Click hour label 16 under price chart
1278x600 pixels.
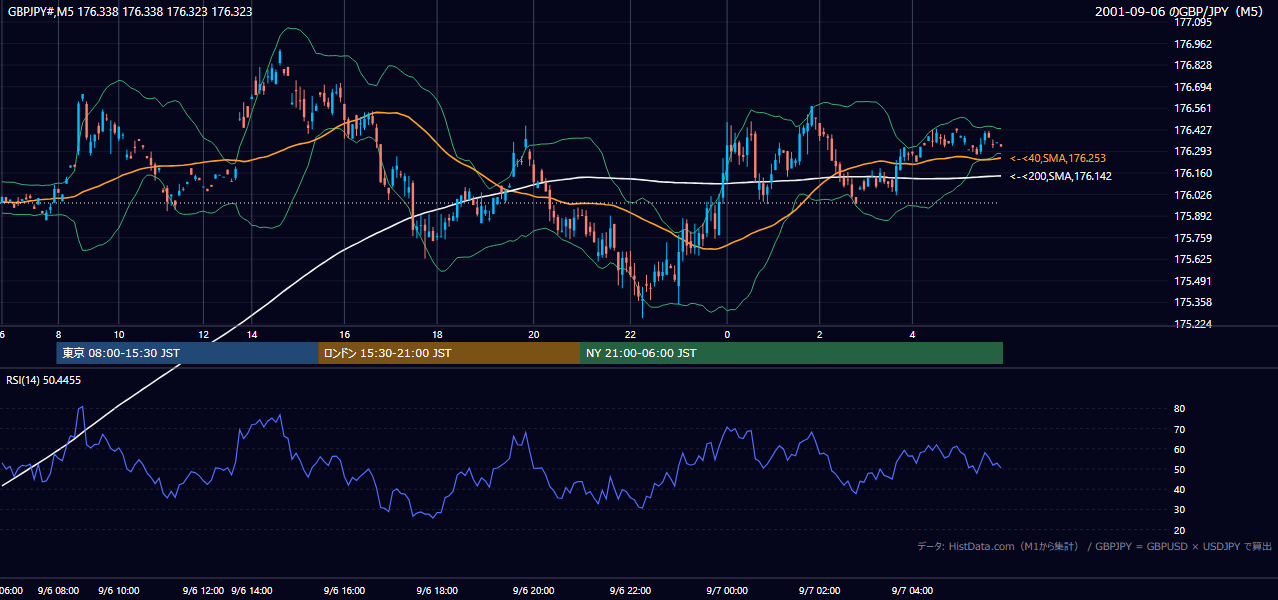click(344, 334)
